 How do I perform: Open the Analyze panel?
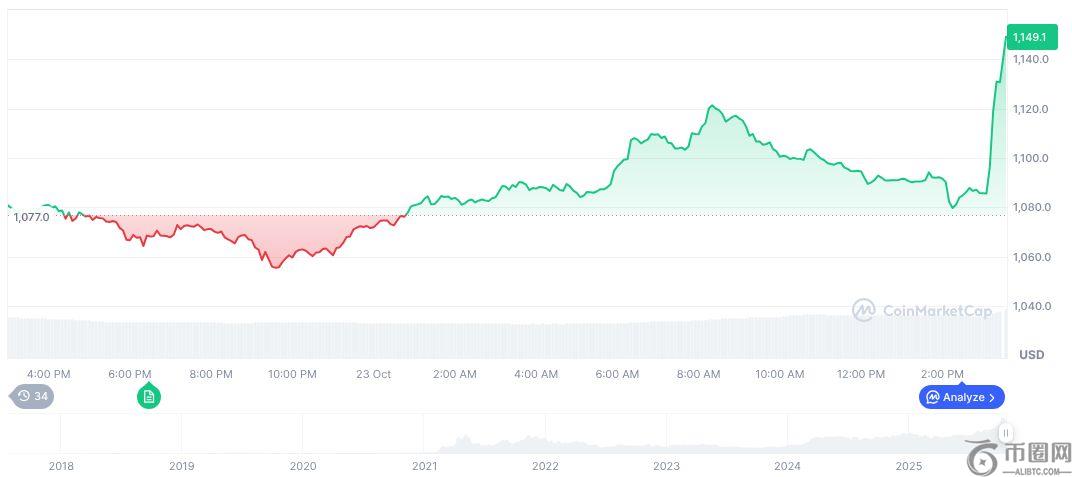[961, 397]
